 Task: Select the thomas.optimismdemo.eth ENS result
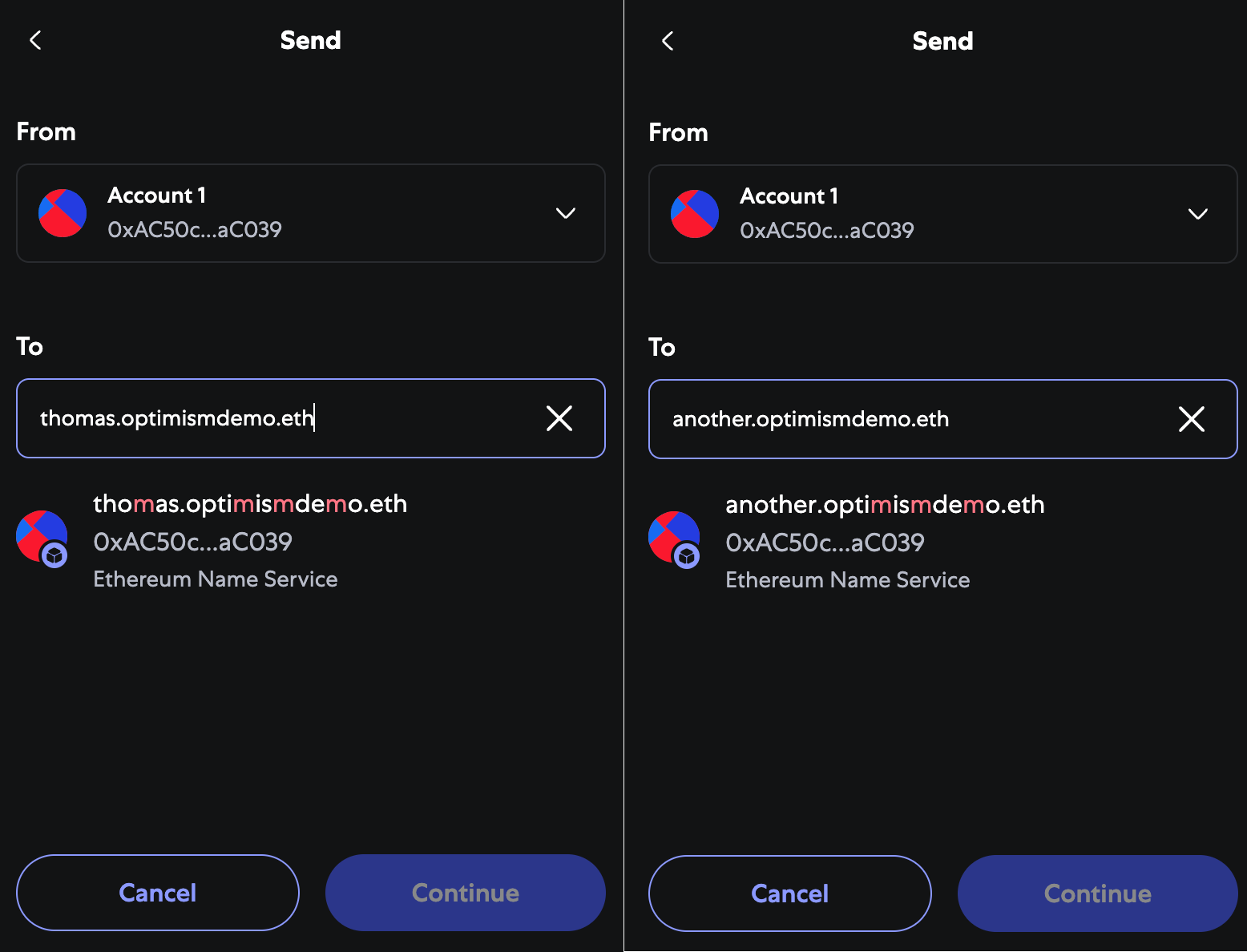pos(250,540)
